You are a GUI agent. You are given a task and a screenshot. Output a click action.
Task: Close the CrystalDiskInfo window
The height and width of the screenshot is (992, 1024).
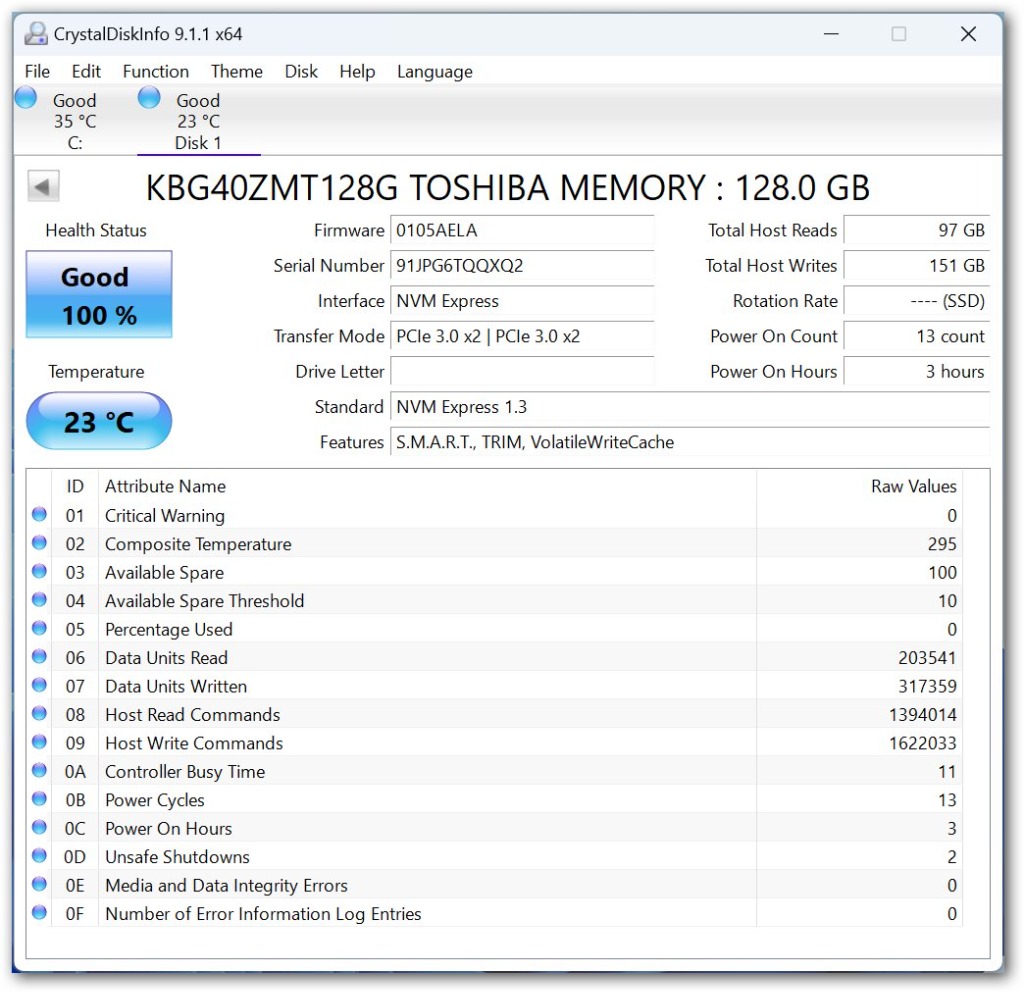click(x=968, y=34)
